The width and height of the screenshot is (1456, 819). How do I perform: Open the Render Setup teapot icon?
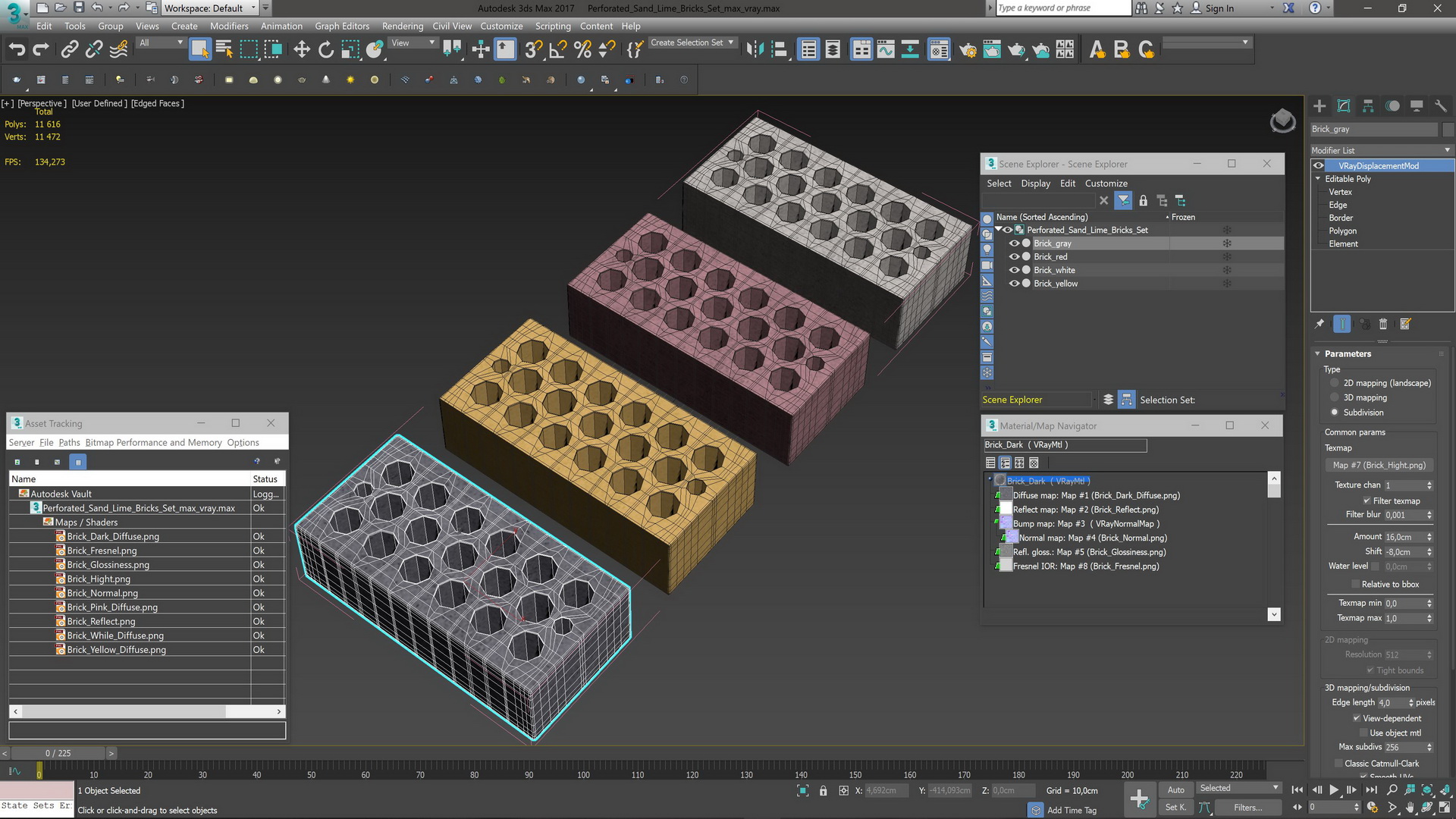pos(968,50)
